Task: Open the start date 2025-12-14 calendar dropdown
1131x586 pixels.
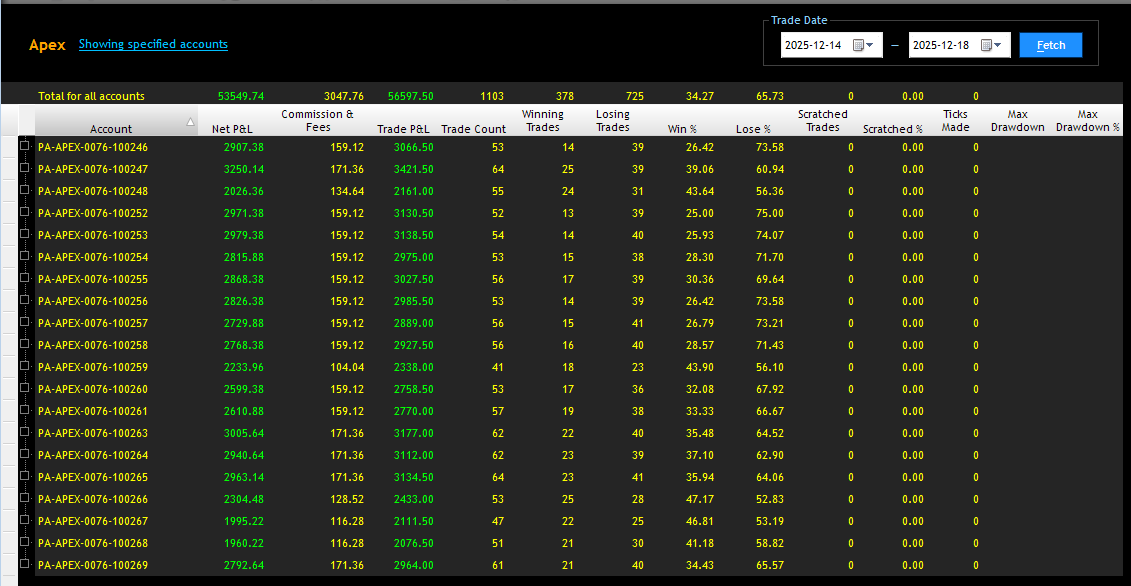Action: [x=863, y=45]
